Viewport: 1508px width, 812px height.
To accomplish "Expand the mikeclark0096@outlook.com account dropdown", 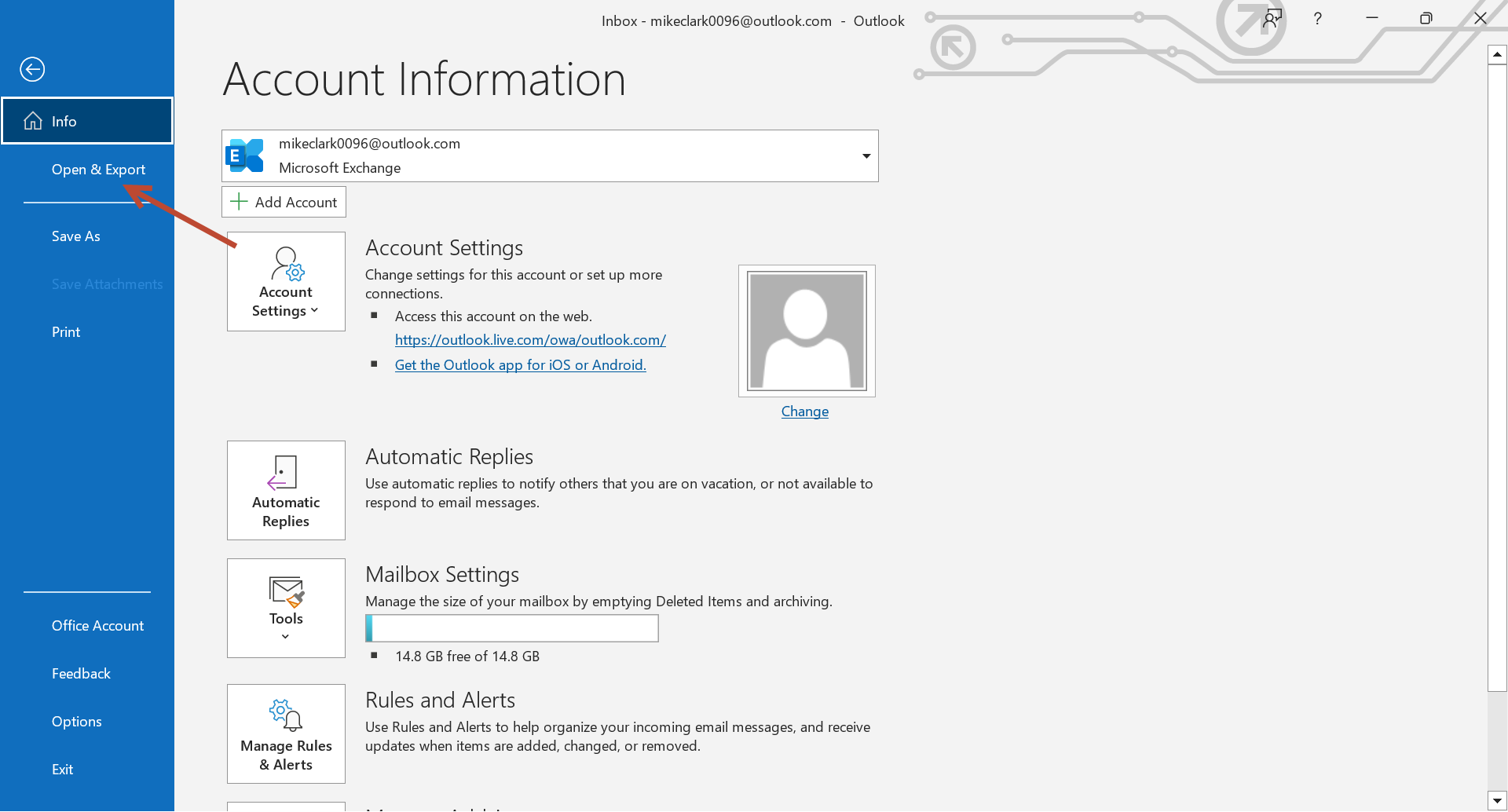I will pyautogui.click(x=866, y=155).
